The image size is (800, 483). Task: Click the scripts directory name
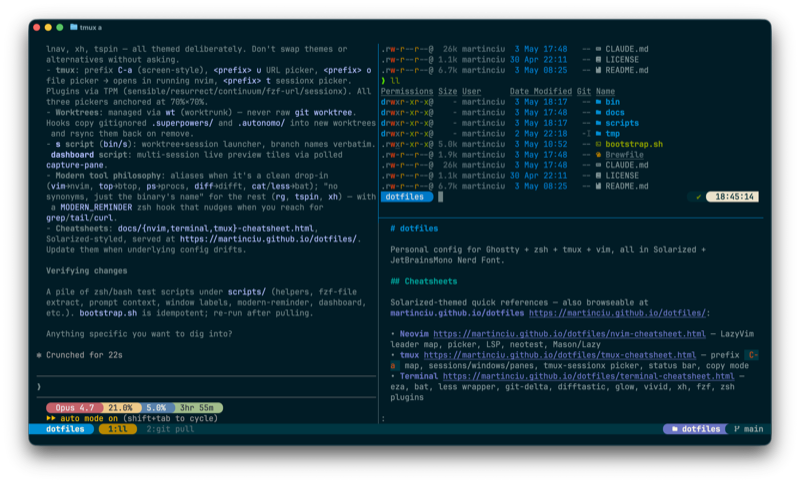622,123
